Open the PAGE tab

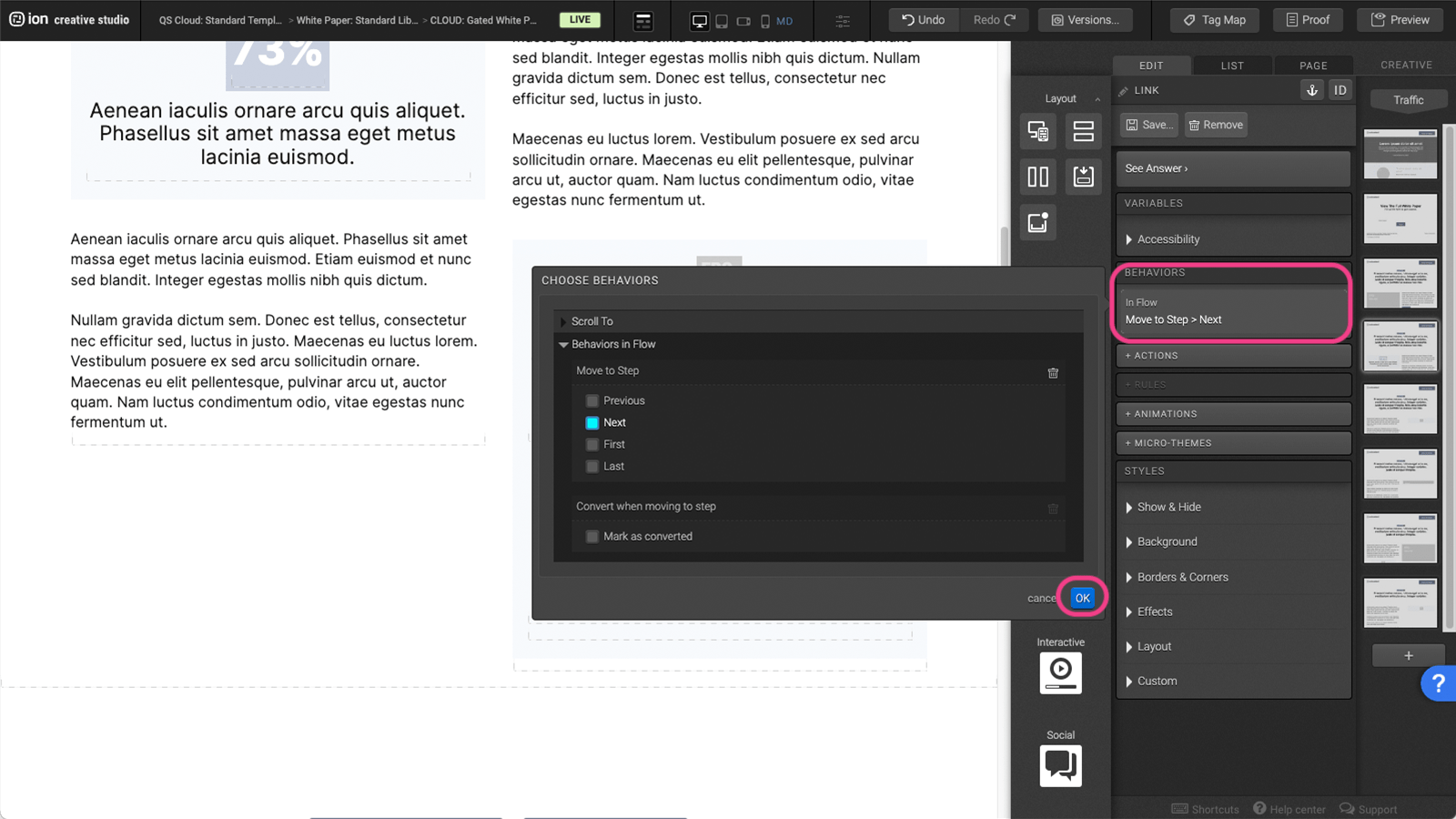pyautogui.click(x=1313, y=66)
